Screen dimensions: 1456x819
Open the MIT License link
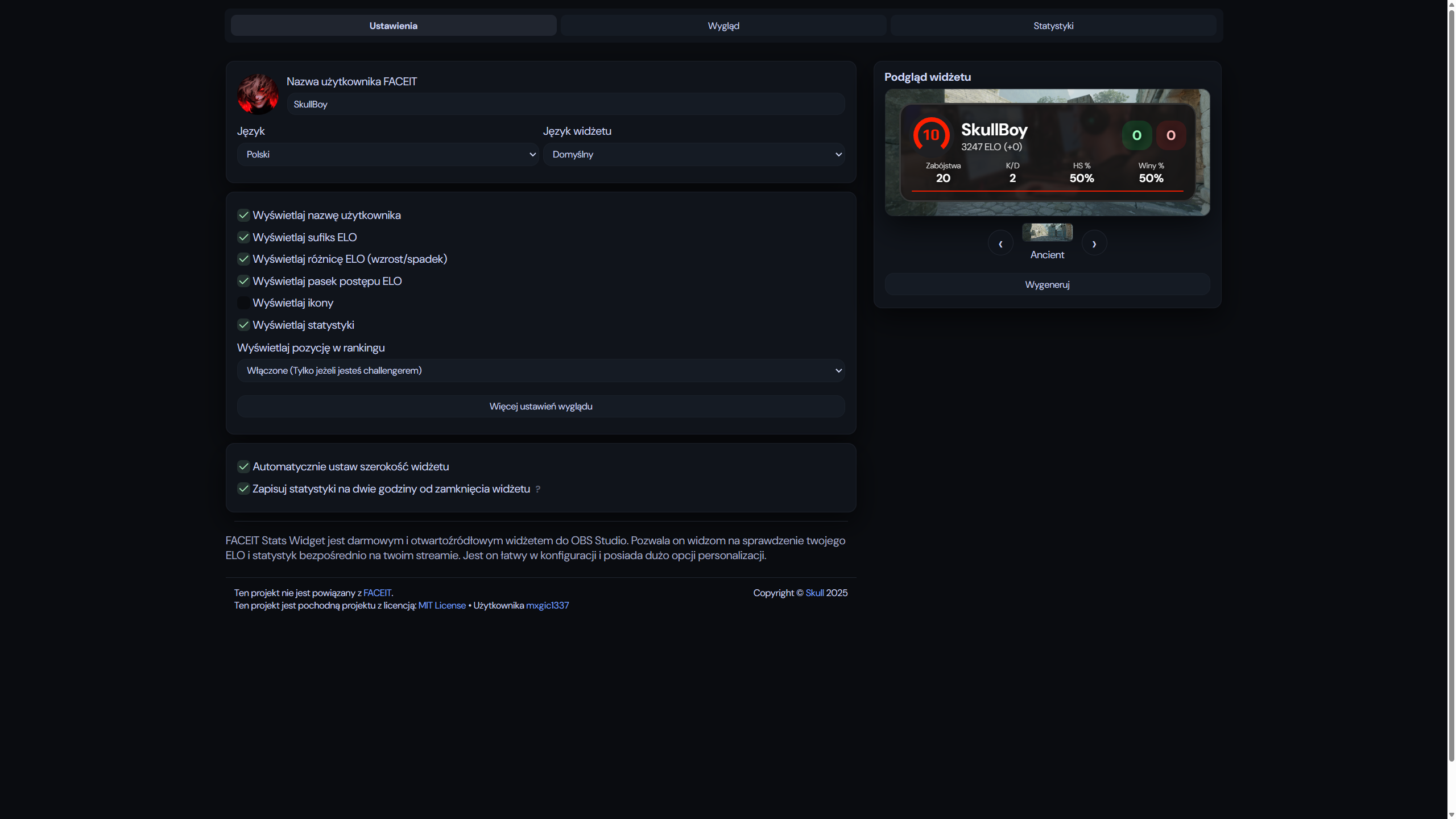click(x=442, y=605)
